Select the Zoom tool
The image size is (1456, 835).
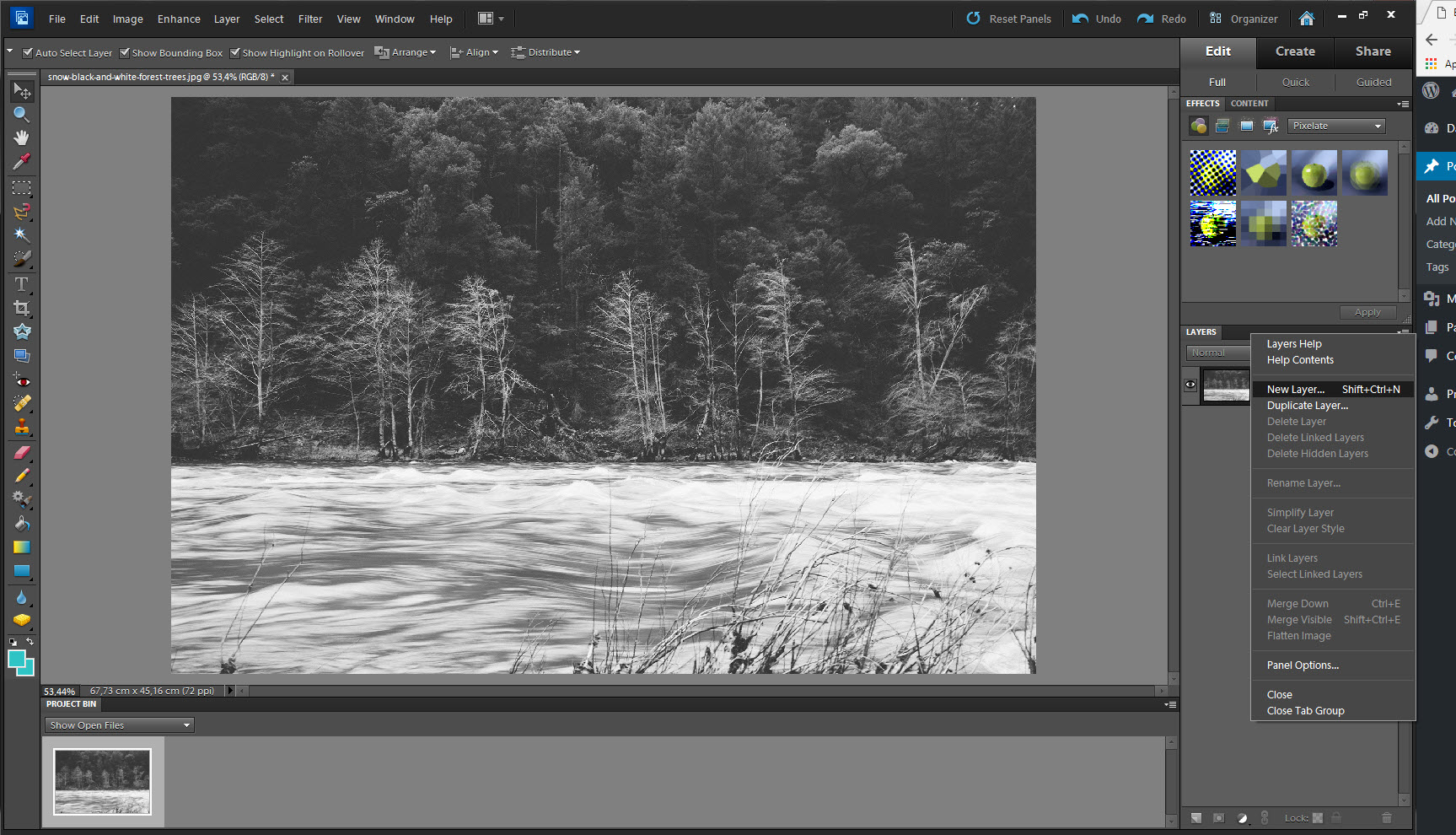point(21,114)
